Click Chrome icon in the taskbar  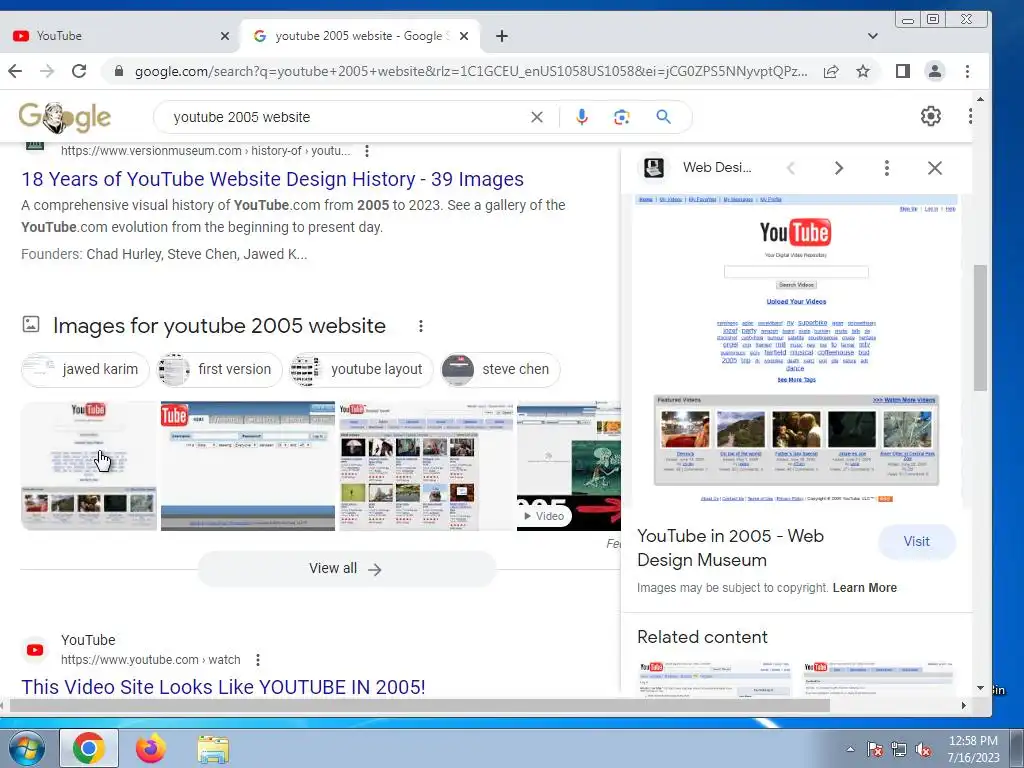click(89, 748)
